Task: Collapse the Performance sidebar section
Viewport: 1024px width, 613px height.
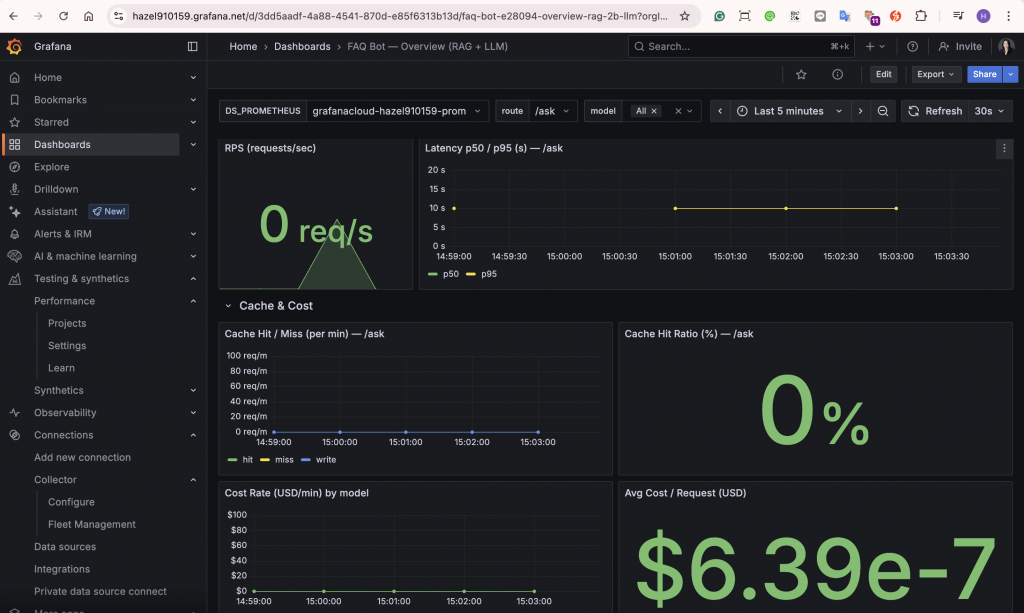Action: click(193, 301)
